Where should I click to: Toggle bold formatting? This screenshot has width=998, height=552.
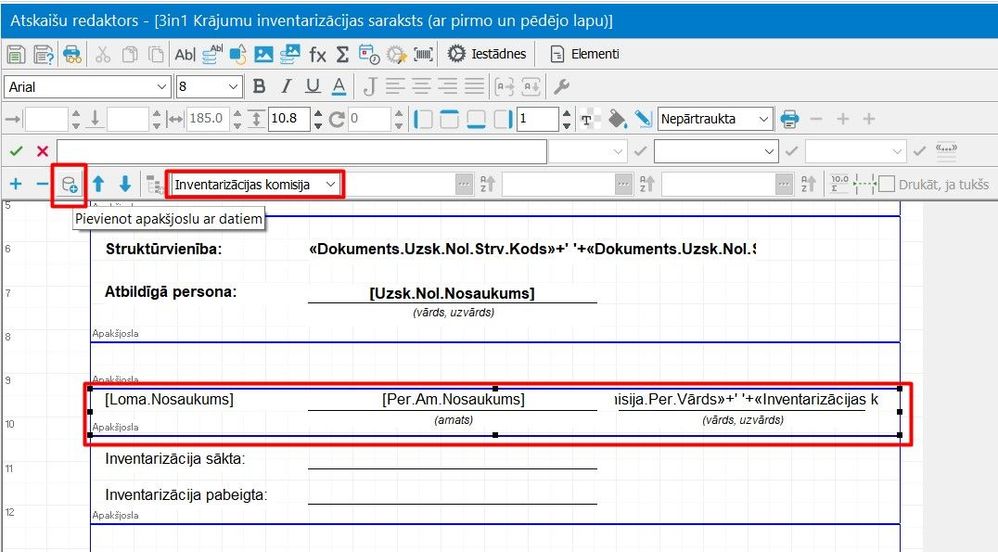[259, 86]
